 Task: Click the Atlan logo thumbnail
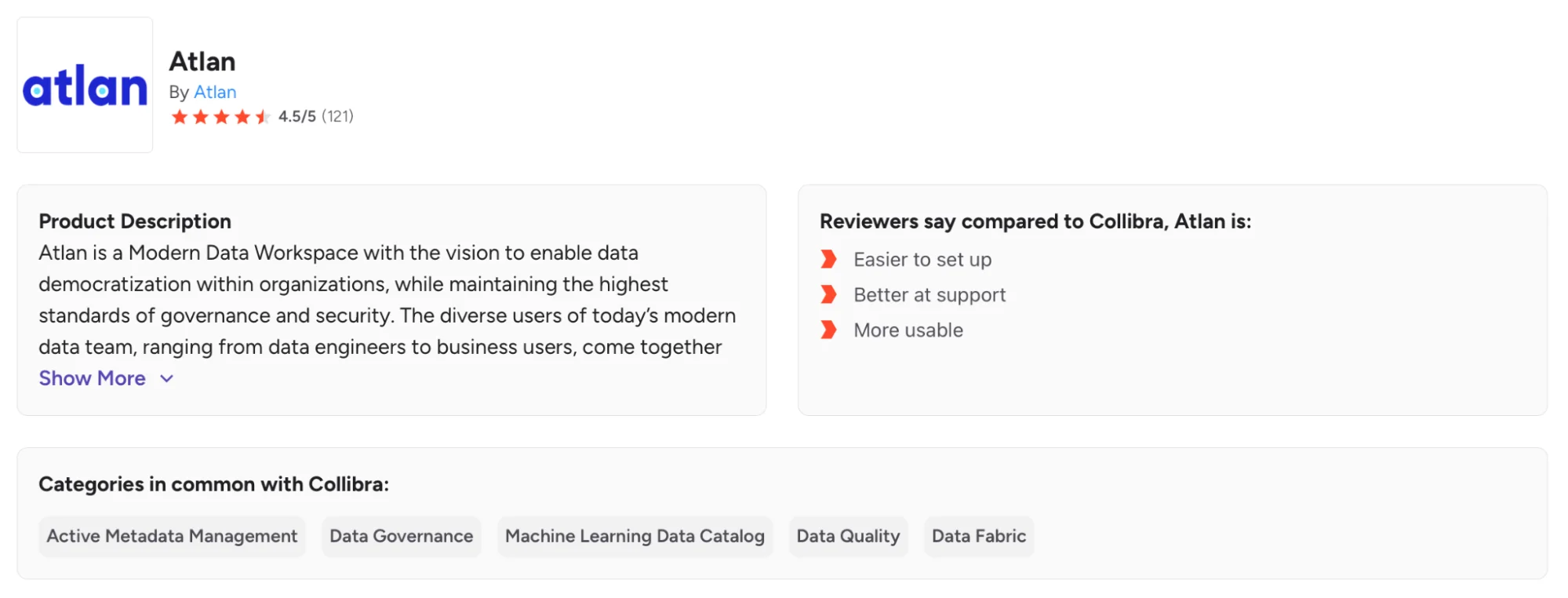tap(84, 86)
